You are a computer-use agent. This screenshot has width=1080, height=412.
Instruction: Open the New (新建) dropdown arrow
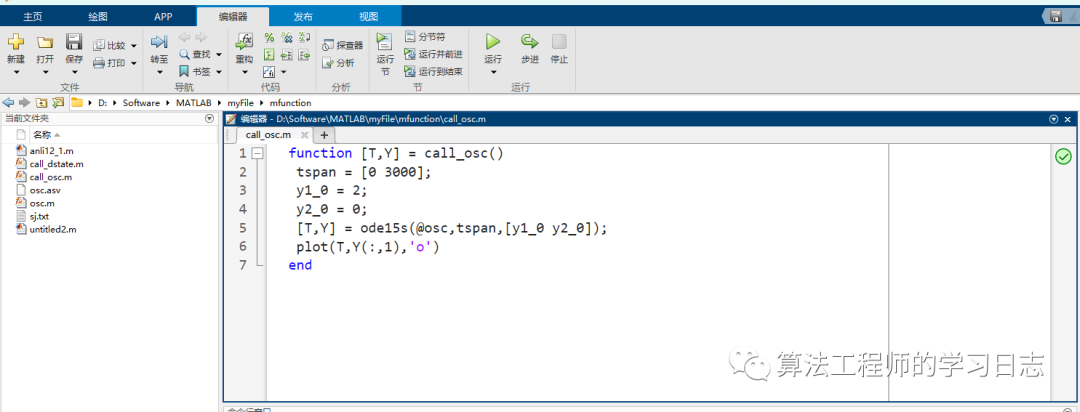point(16,72)
